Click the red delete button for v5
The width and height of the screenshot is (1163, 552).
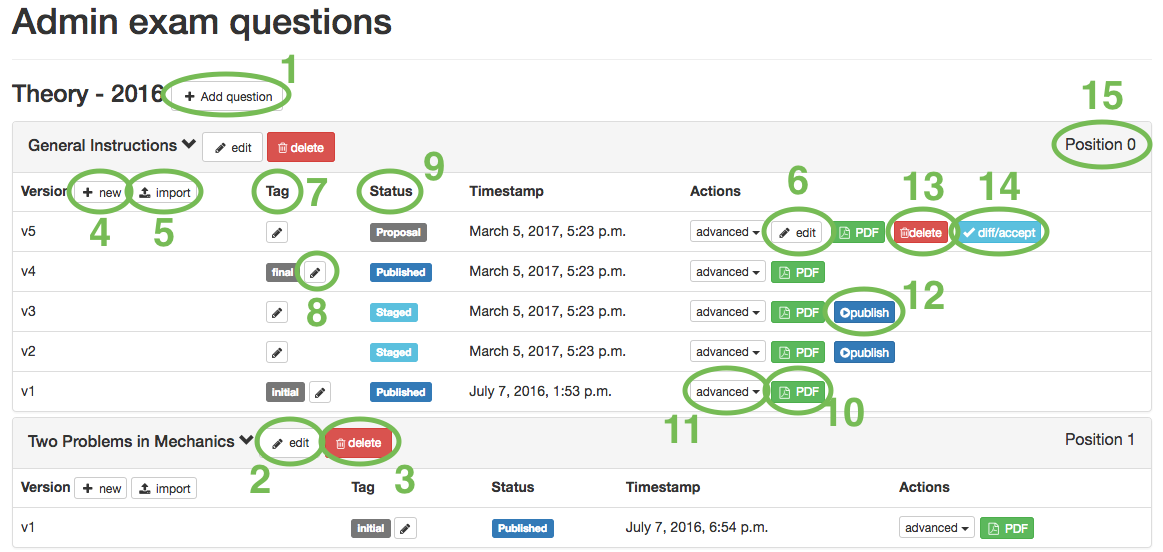[920, 232]
